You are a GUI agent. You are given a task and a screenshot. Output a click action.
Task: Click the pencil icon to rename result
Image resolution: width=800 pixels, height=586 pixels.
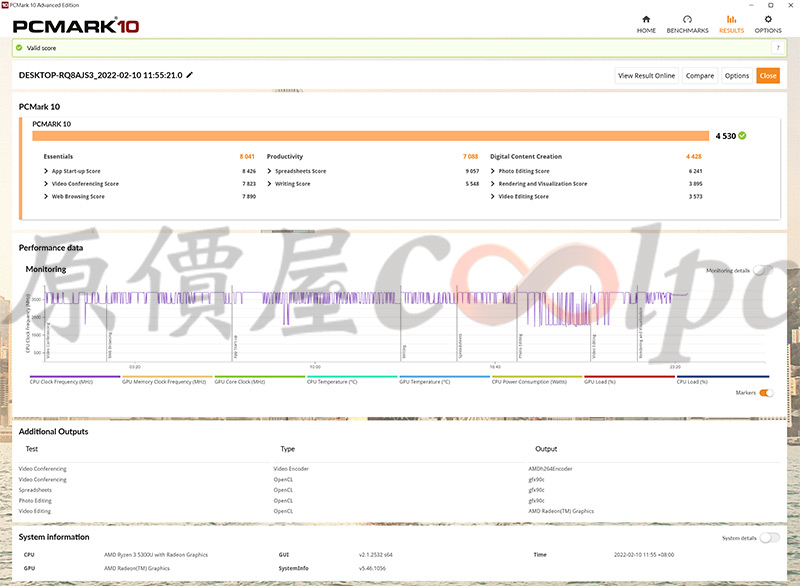pyautogui.click(x=189, y=75)
